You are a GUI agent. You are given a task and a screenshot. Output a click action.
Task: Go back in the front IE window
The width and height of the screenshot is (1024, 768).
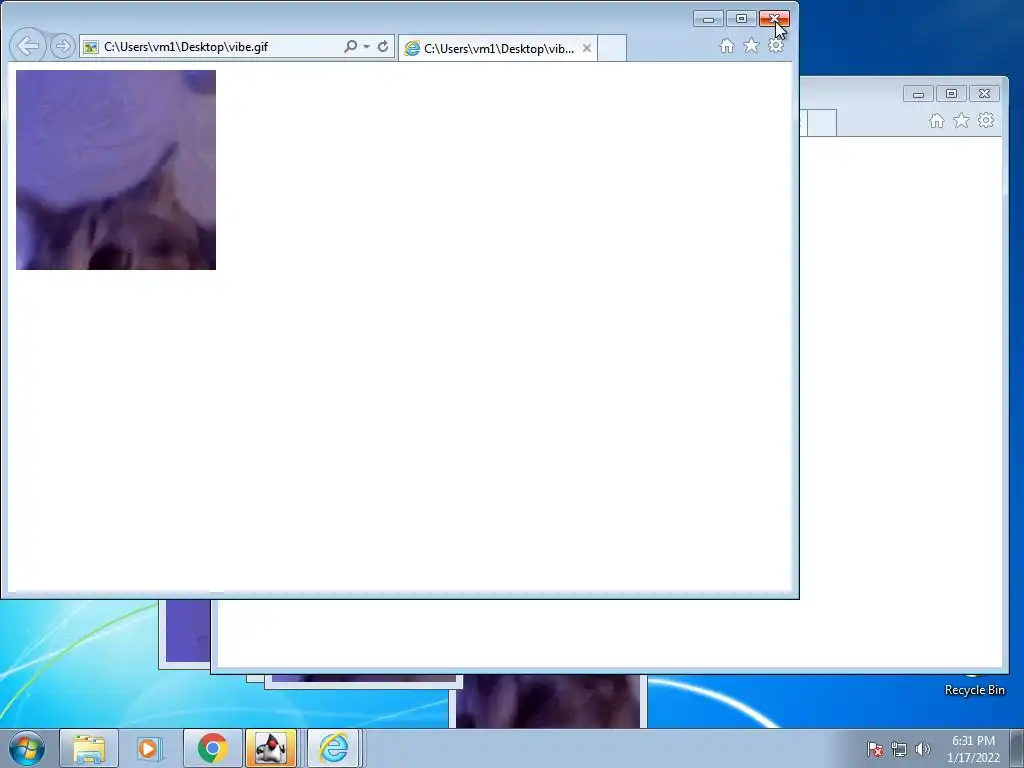click(x=28, y=46)
